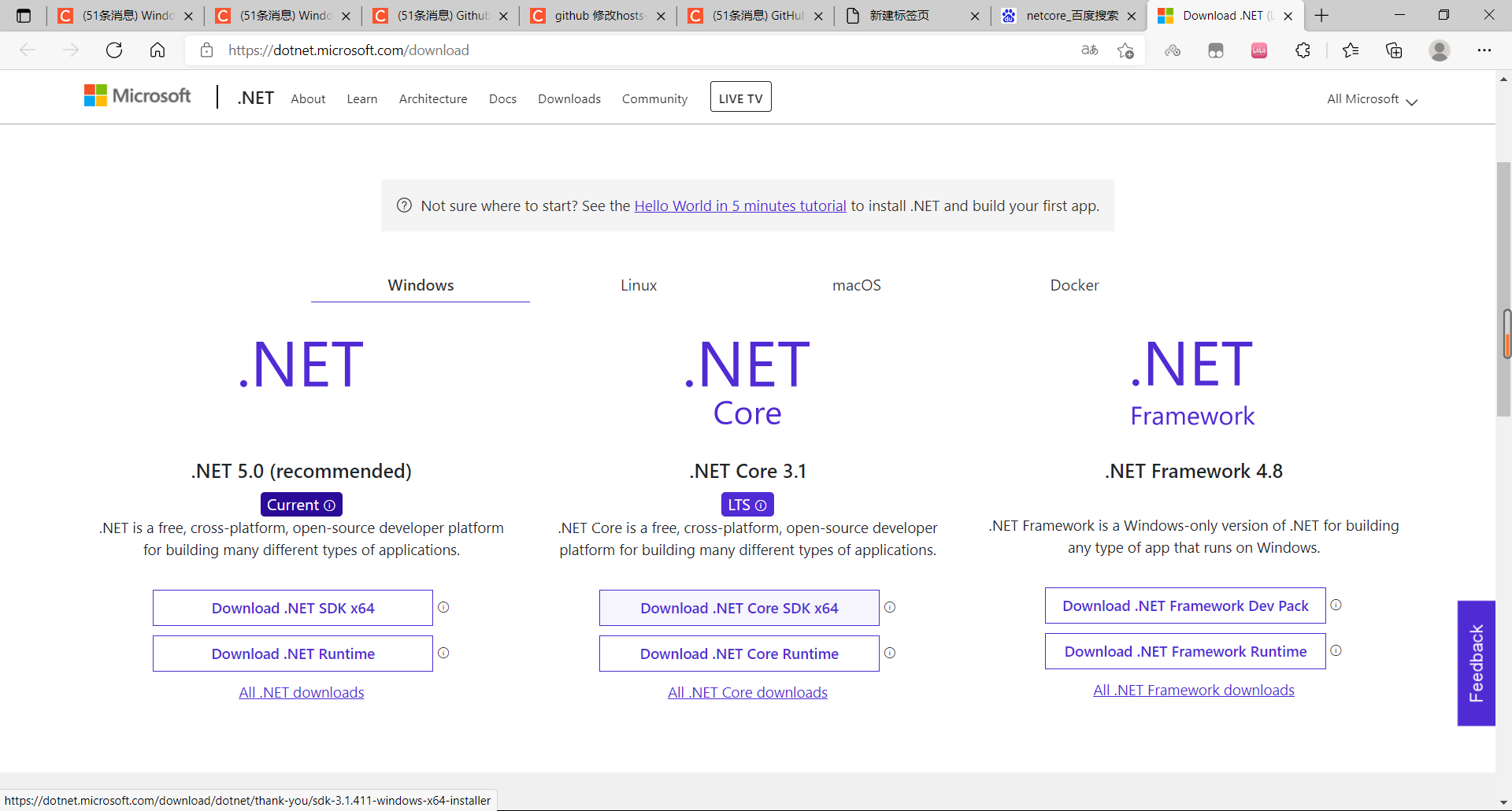Open the Learn nav item

pos(362,99)
